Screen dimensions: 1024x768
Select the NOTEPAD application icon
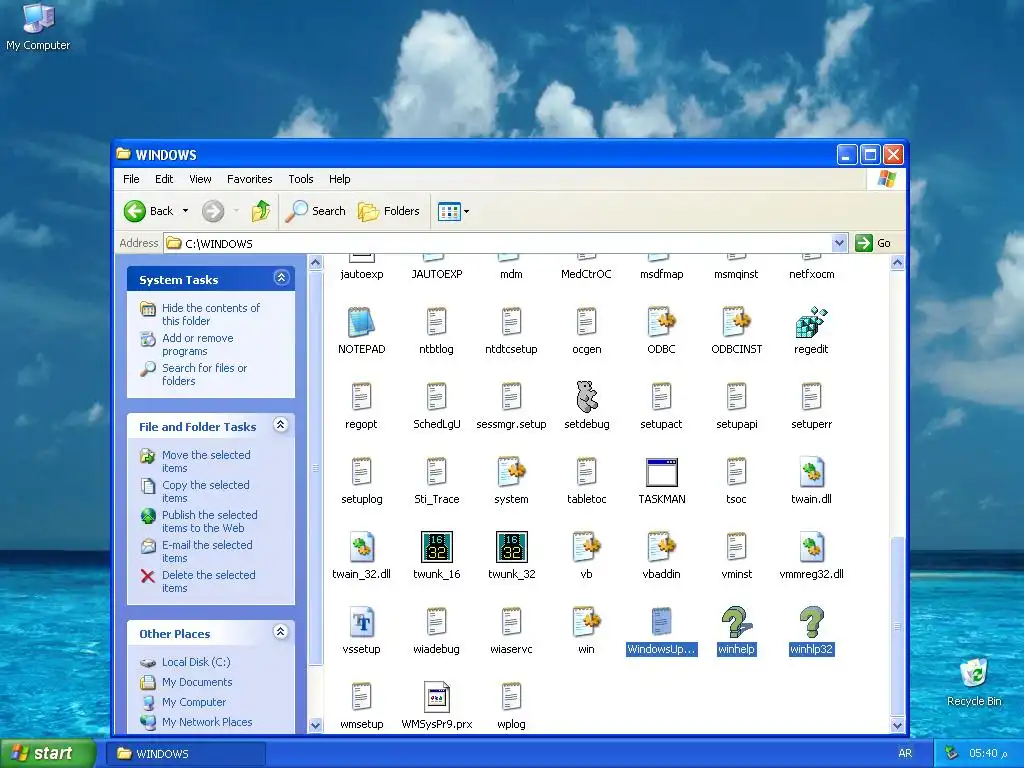point(361,322)
